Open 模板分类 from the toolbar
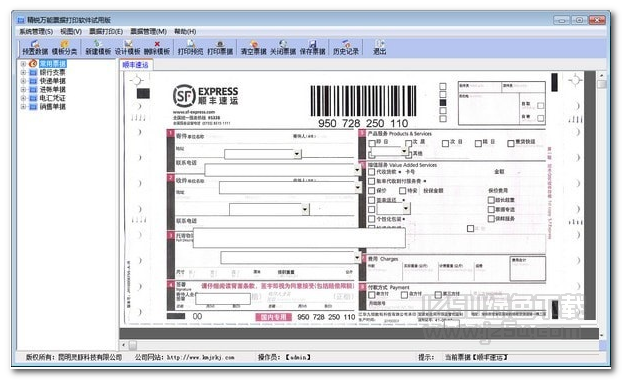This screenshot has height=380, width=622. (64, 48)
